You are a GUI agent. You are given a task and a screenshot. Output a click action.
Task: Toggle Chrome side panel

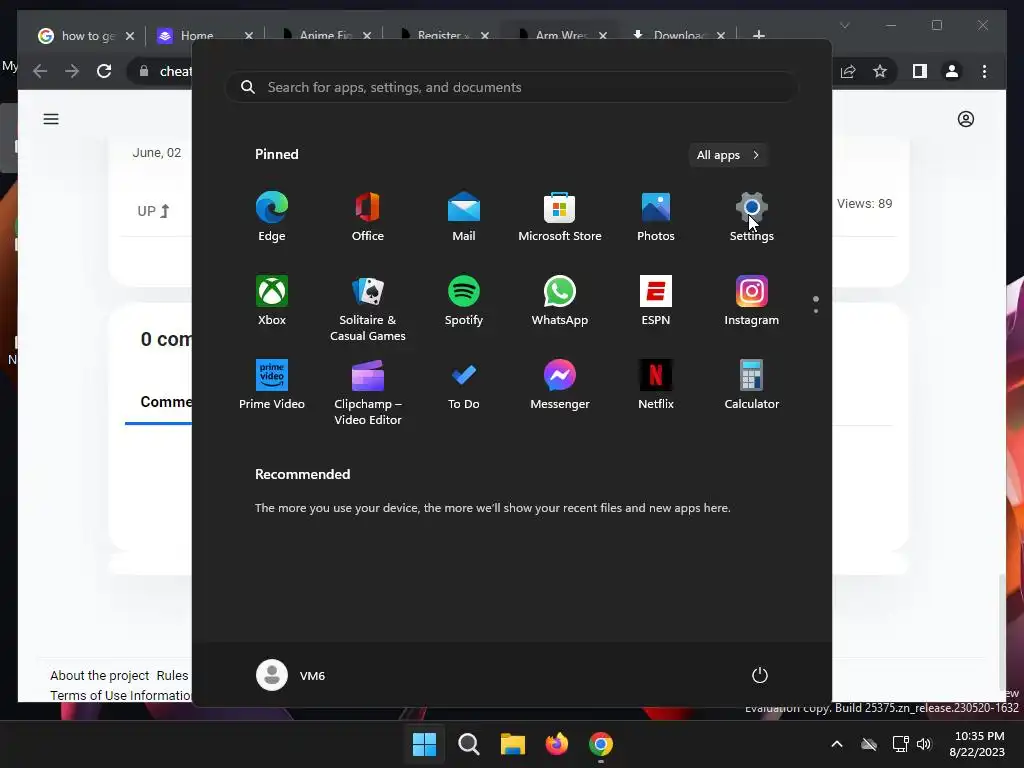(920, 71)
